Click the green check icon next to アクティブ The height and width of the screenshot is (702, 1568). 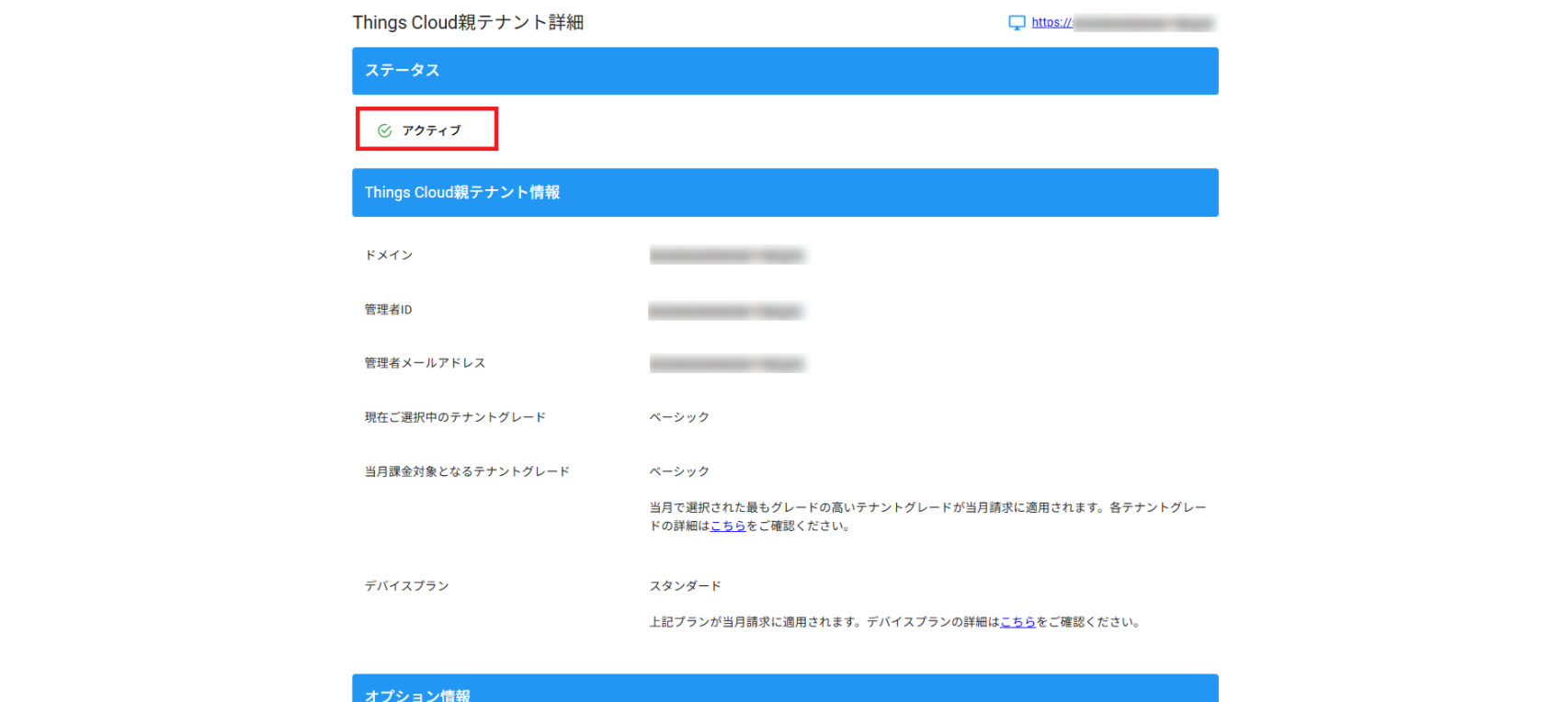click(384, 130)
